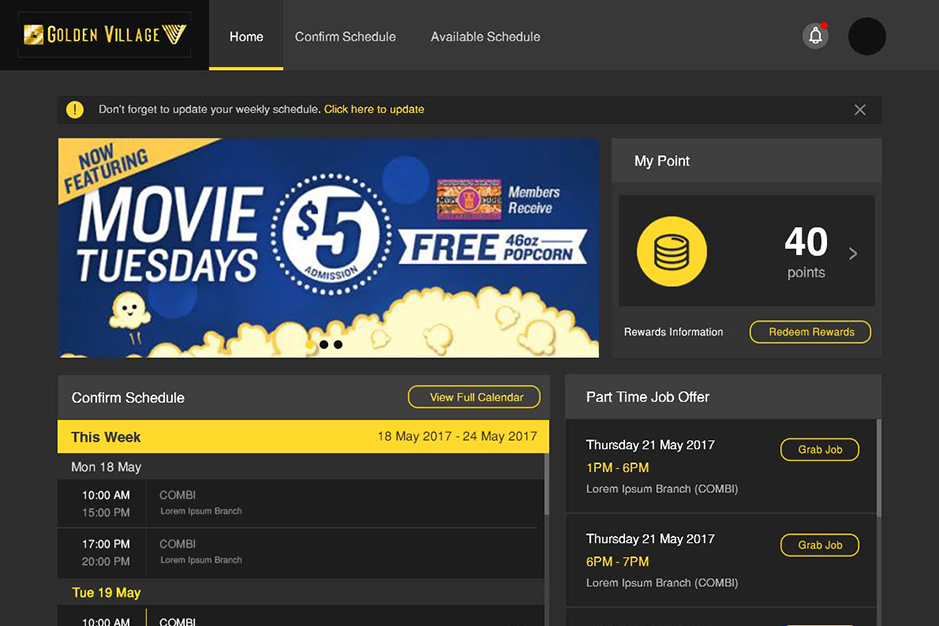
Task: Open the notification bell
Action: coord(815,36)
